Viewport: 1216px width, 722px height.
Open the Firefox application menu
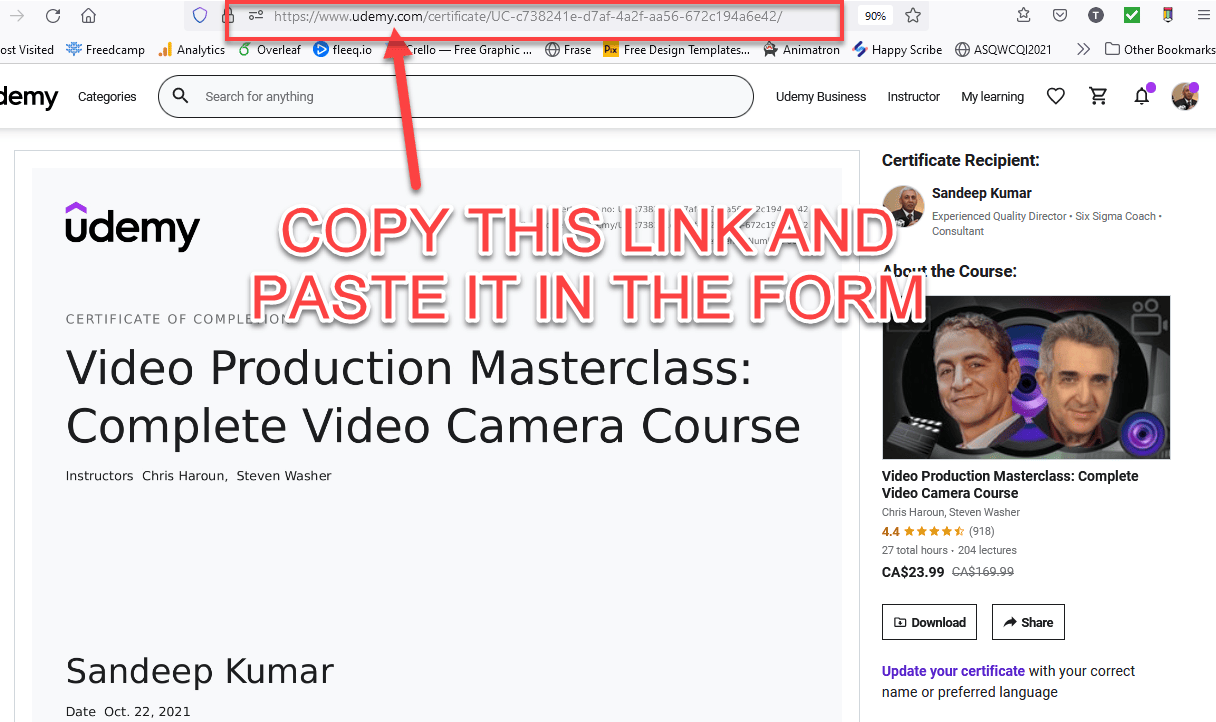coord(1203,16)
